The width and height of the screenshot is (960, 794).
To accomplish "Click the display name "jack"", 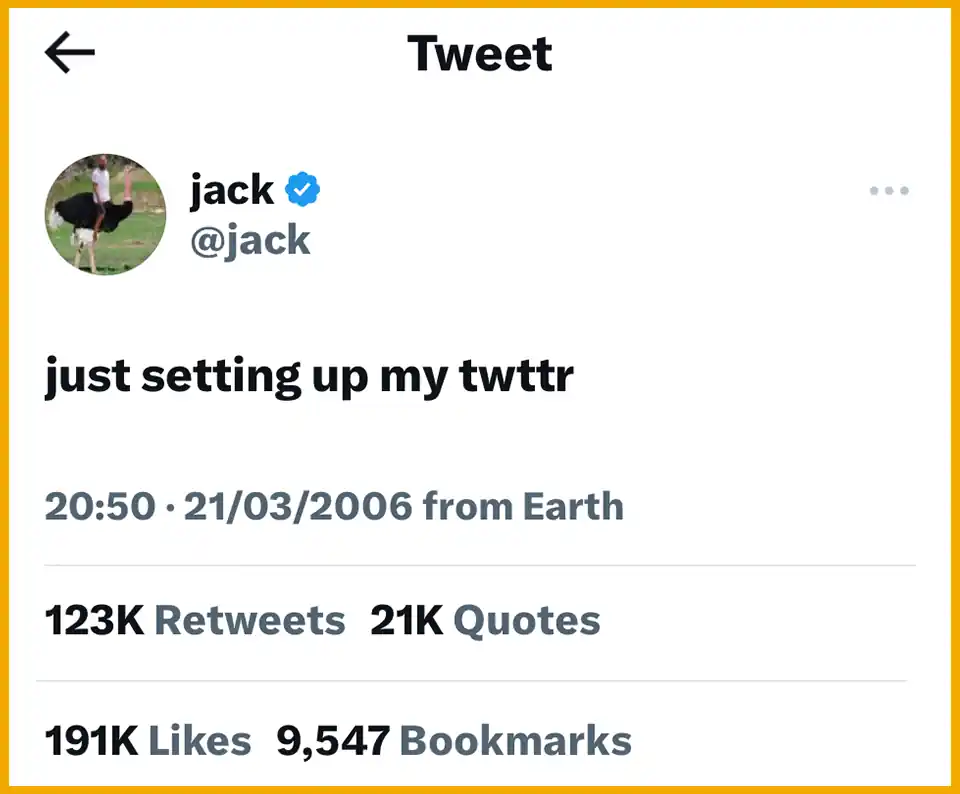I will 232,188.
